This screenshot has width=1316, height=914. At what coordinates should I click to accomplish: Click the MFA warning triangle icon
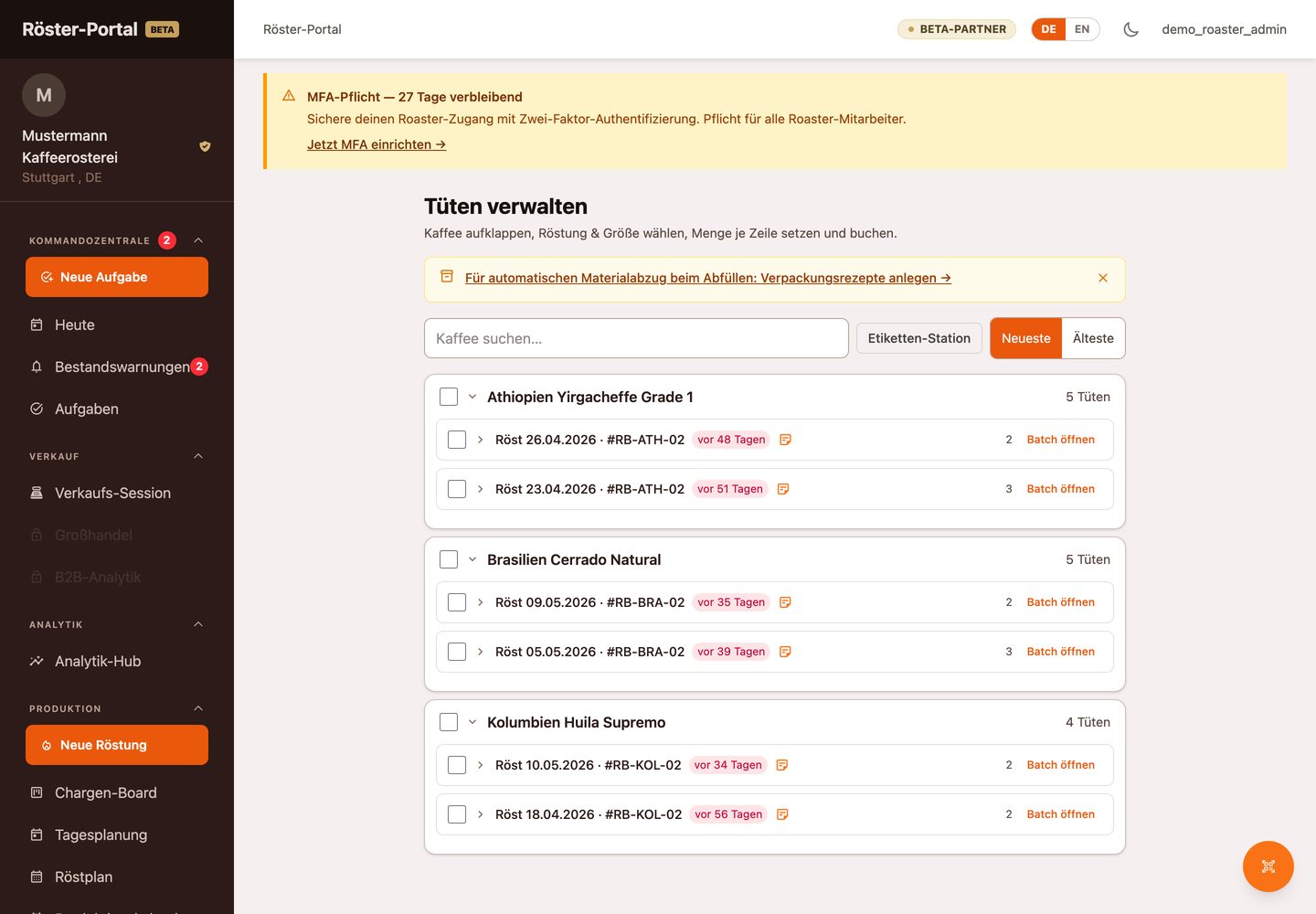point(289,96)
